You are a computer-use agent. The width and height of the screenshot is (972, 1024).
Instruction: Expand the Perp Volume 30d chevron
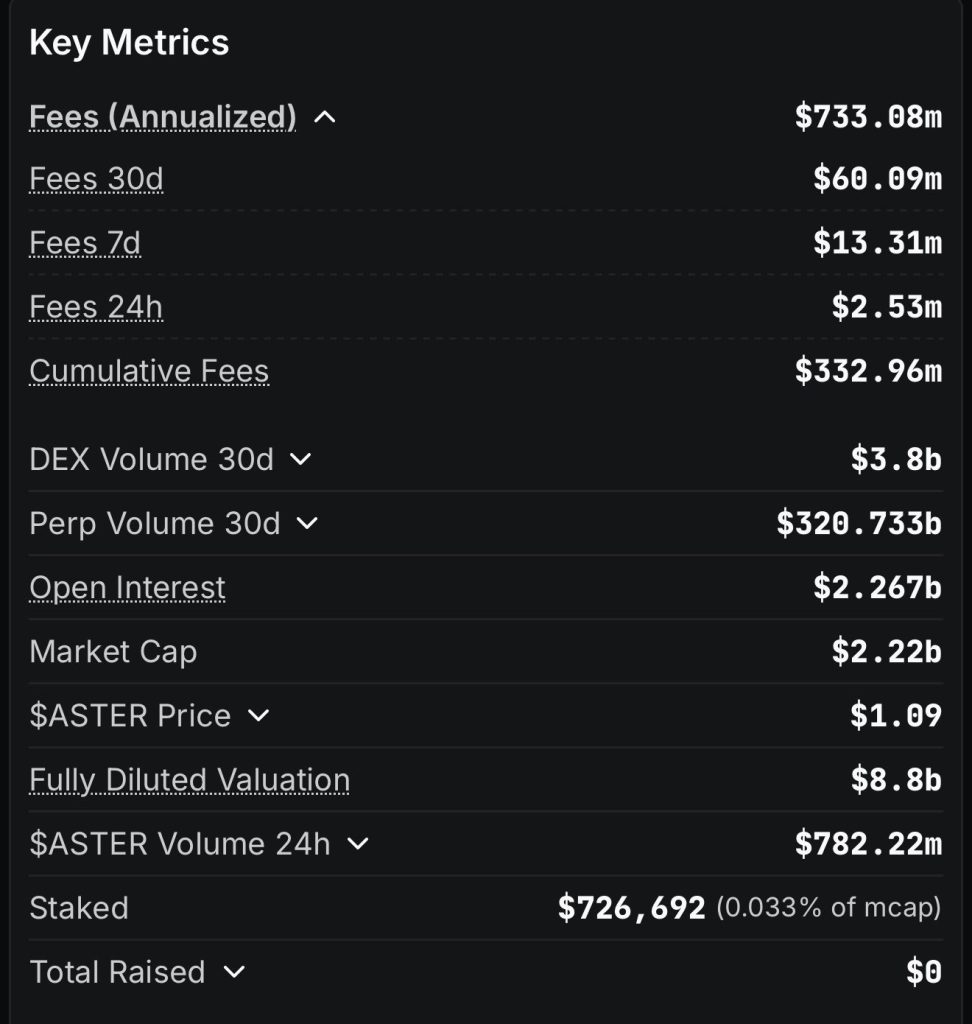307,523
